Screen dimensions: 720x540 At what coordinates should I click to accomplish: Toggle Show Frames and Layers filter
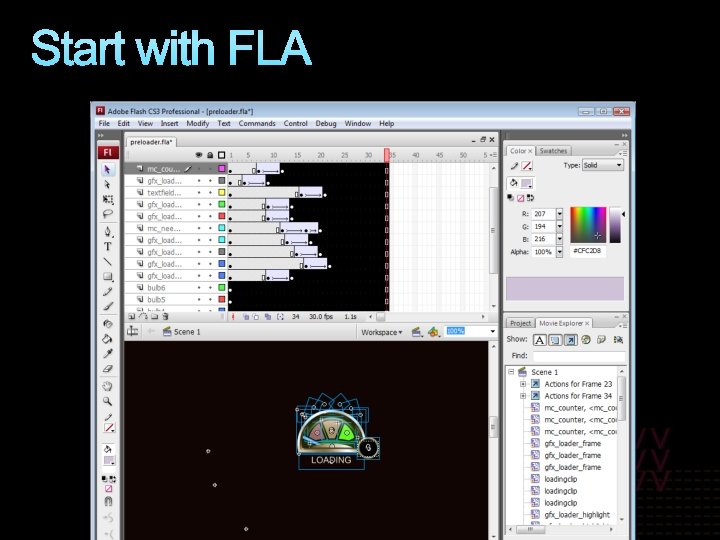click(601, 340)
